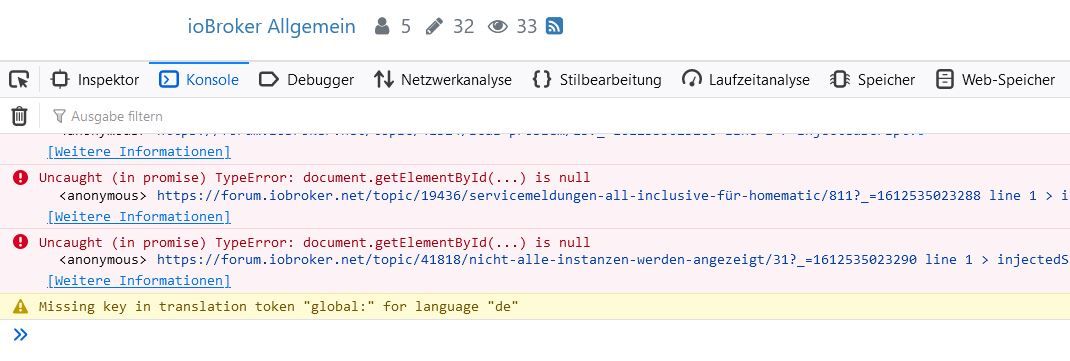The height and width of the screenshot is (361, 1070).
Task: Select the Missing key in translation token text
Action: [x=278, y=307]
